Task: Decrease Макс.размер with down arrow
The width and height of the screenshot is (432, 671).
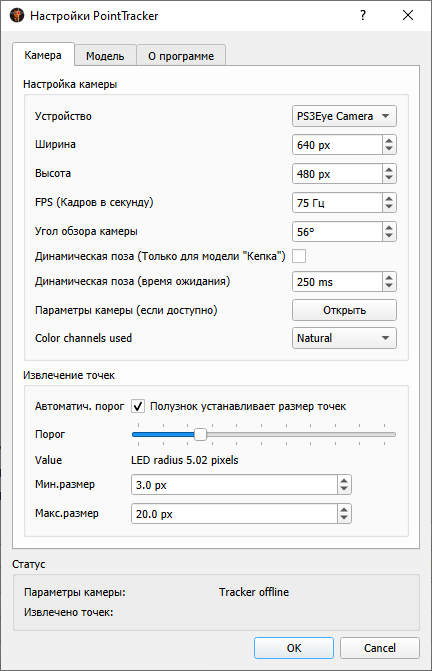Action: (344, 519)
